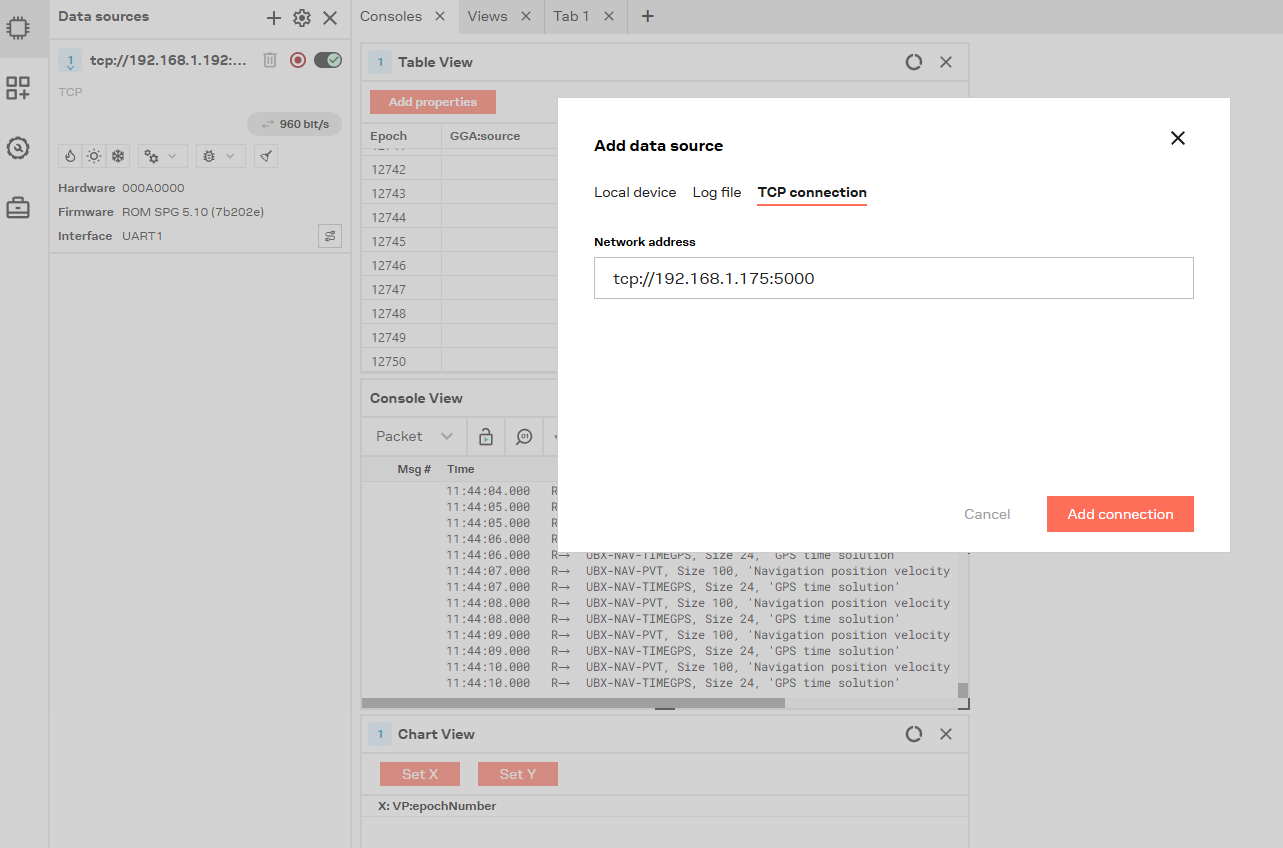Image resolution: width=1283 pixels, height=848 pixels.
Task: Click the Add connection button
Action: (x=1120, y=514)
